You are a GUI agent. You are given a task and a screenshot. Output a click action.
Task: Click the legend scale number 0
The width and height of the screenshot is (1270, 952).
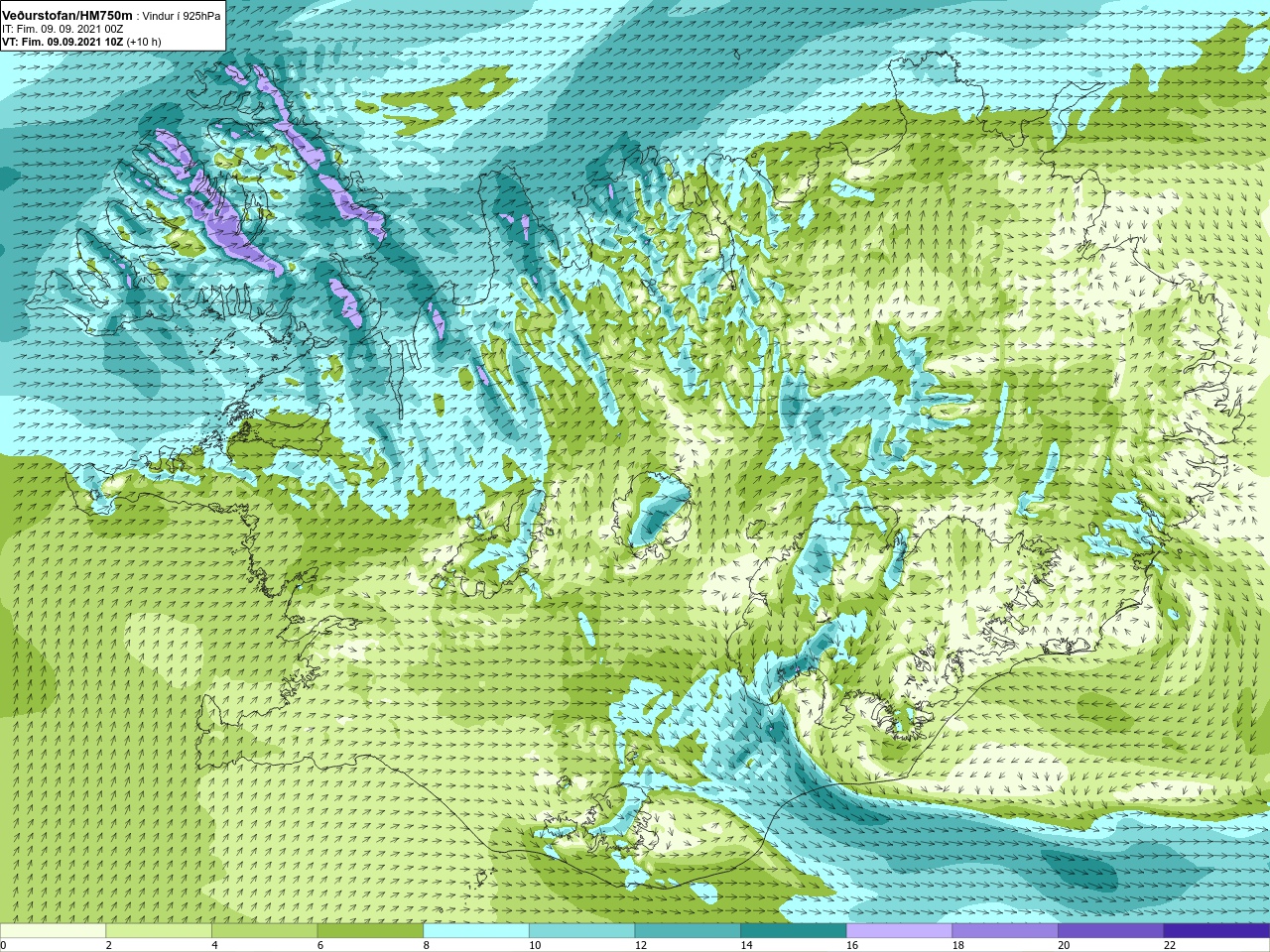[x=4, y=945]
